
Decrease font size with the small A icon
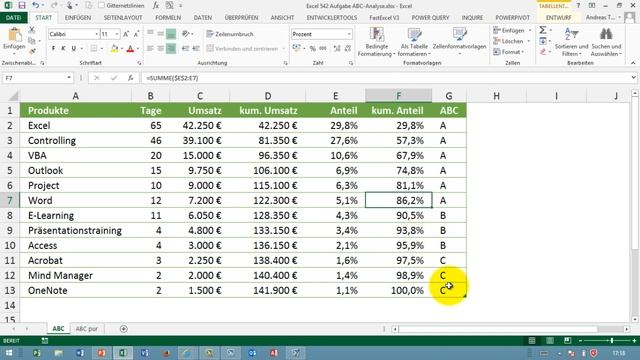pos(136,34)
